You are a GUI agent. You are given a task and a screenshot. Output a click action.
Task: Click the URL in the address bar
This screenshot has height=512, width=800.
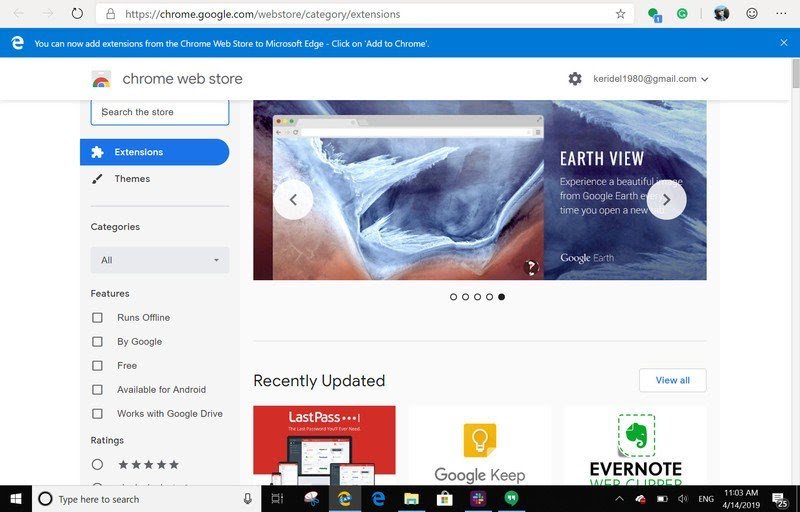[x=262, y=14]
